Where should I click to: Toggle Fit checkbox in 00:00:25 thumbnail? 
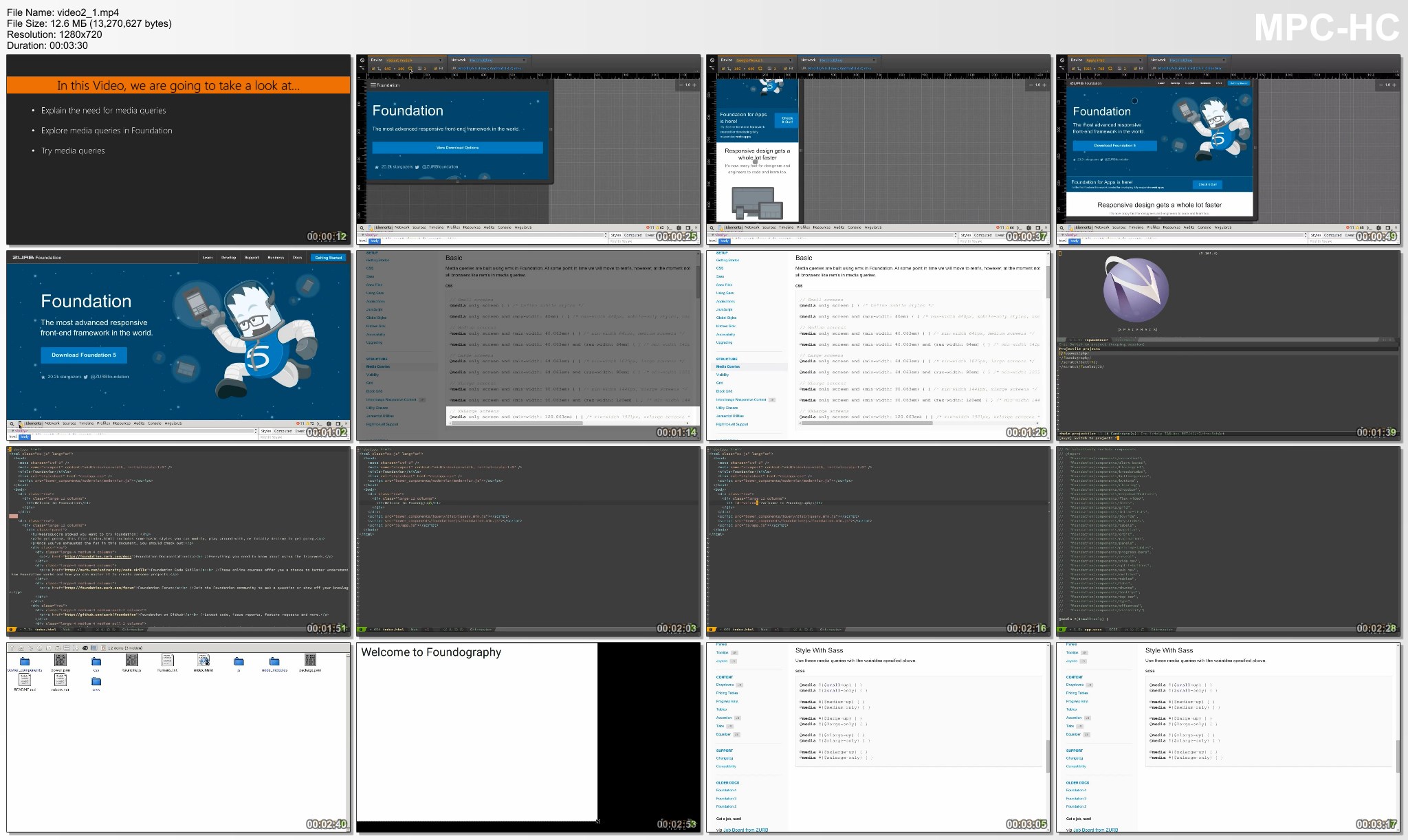click(x=435, y=68)
